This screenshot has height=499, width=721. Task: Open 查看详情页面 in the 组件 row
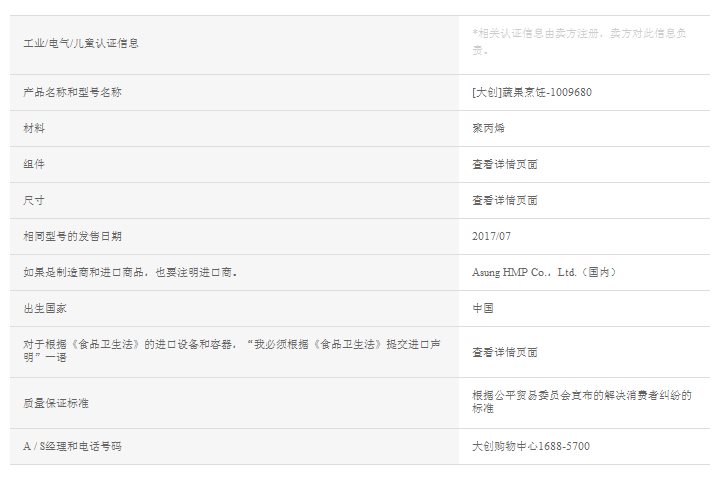click(505, 165)
